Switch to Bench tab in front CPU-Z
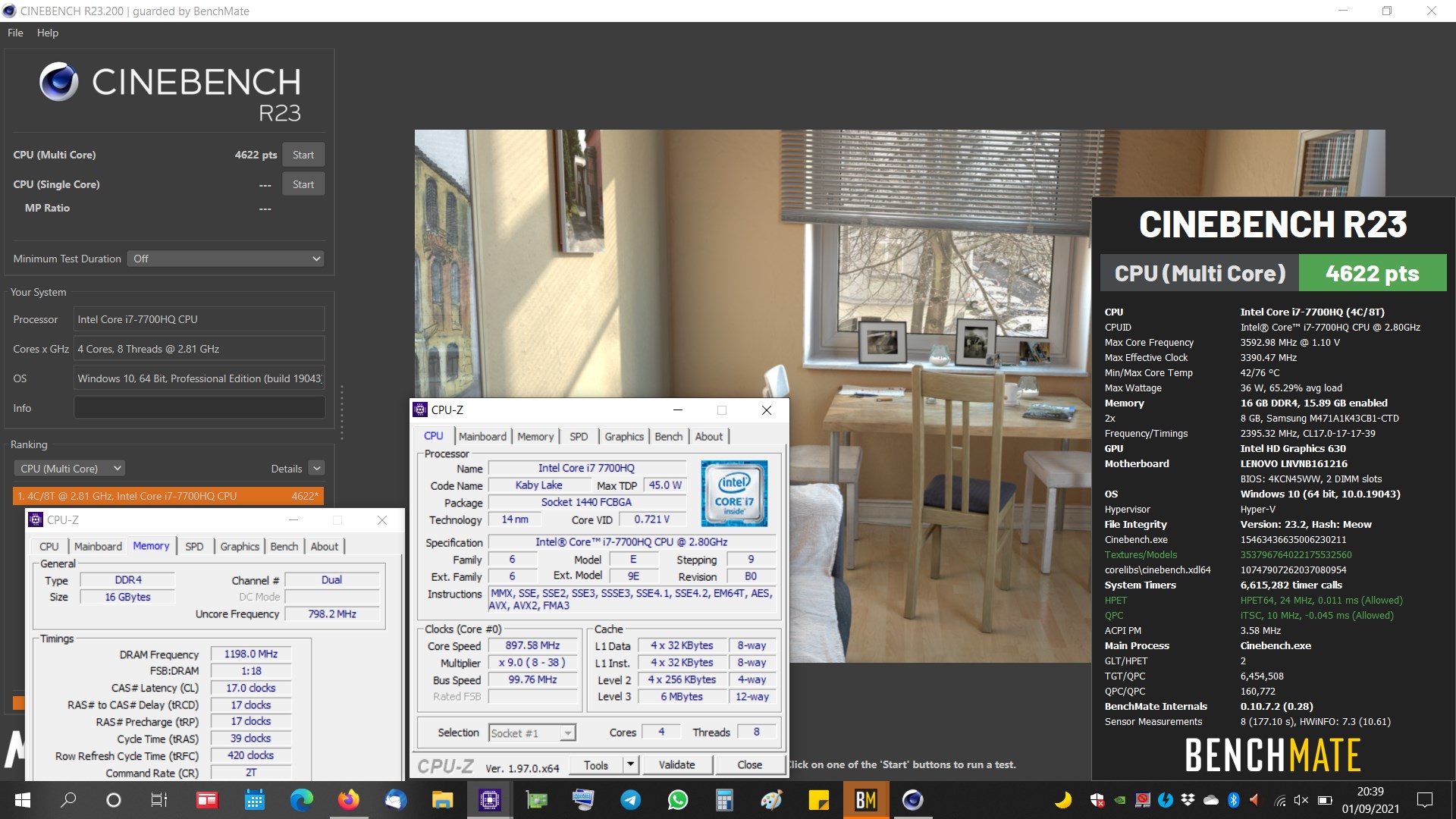1456x819 pixels. pos(669,436)
